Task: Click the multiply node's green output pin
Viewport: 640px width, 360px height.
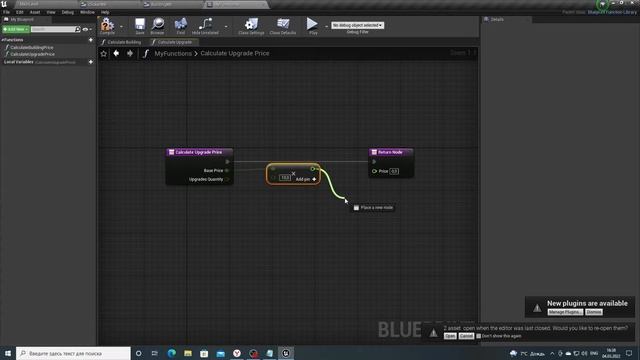Action: [313, 169]
